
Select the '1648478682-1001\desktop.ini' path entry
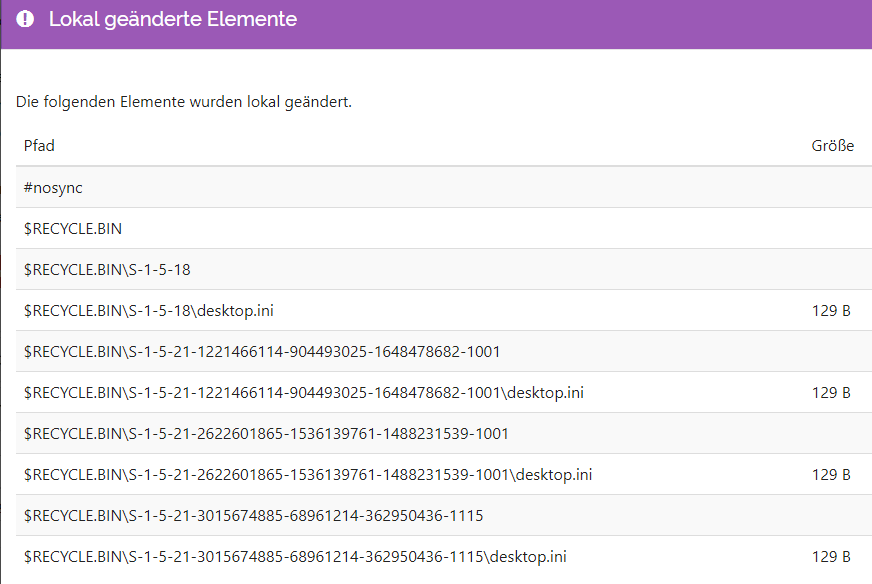click(x=304, y=393)
